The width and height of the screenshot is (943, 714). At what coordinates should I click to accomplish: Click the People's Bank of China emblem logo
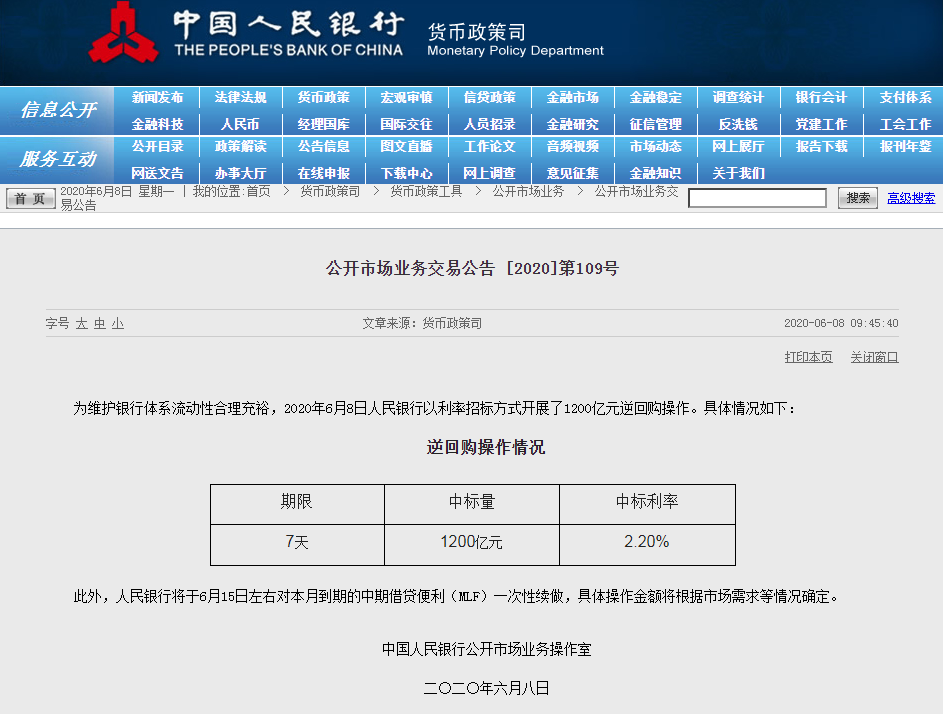click(x=124, y=35)
